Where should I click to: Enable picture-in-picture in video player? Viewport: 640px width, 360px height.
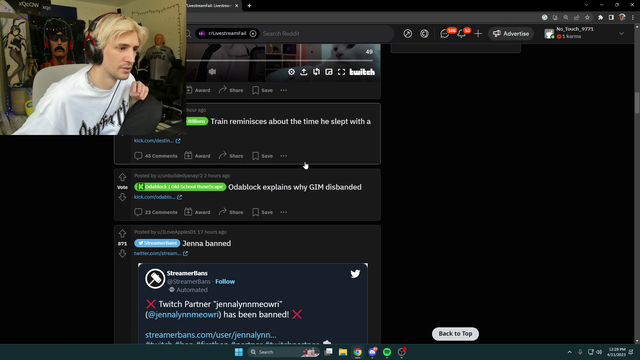[329, 72]
